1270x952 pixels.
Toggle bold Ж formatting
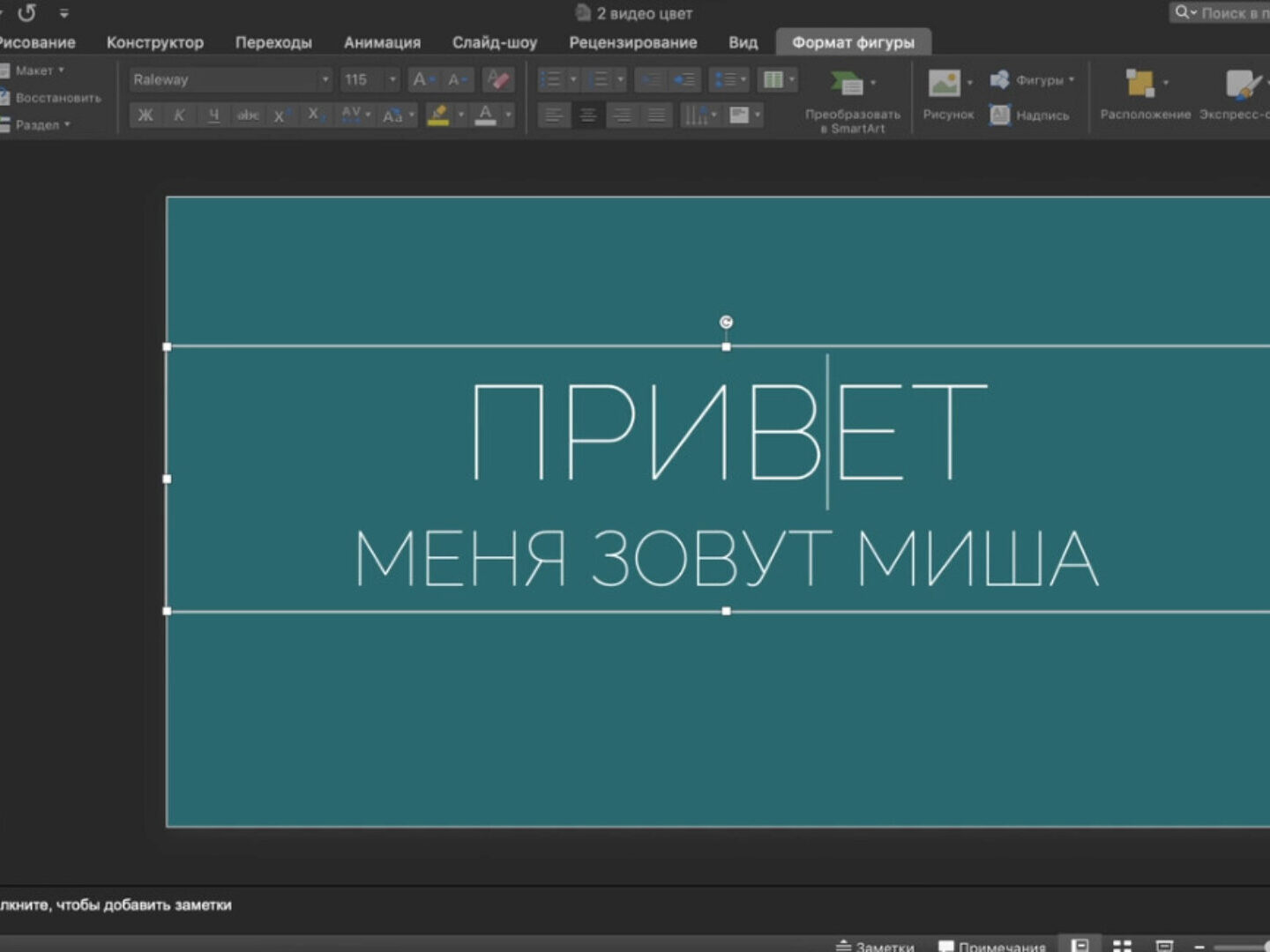click(146, 115)
